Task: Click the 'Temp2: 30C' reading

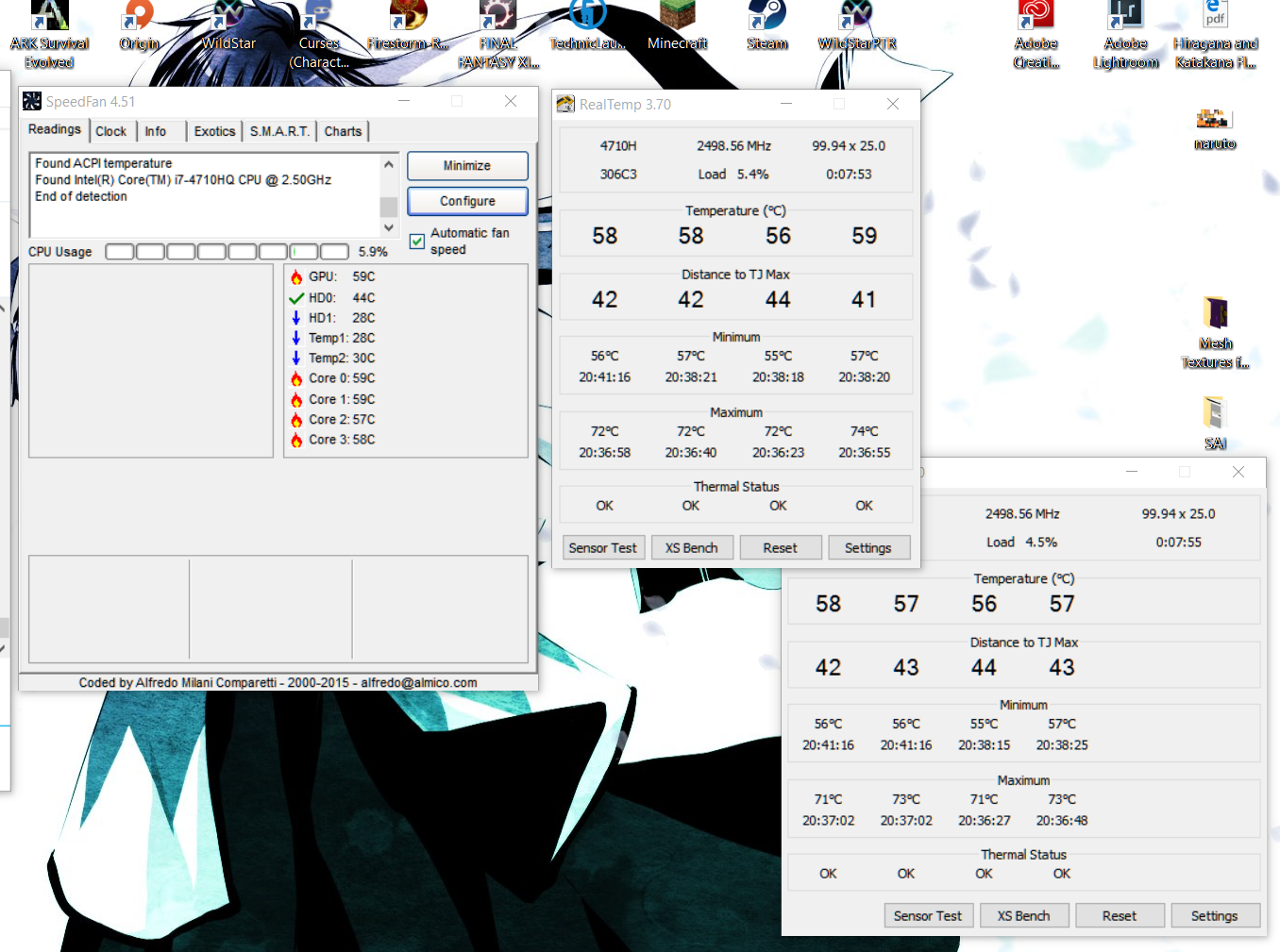Action: 342,358
